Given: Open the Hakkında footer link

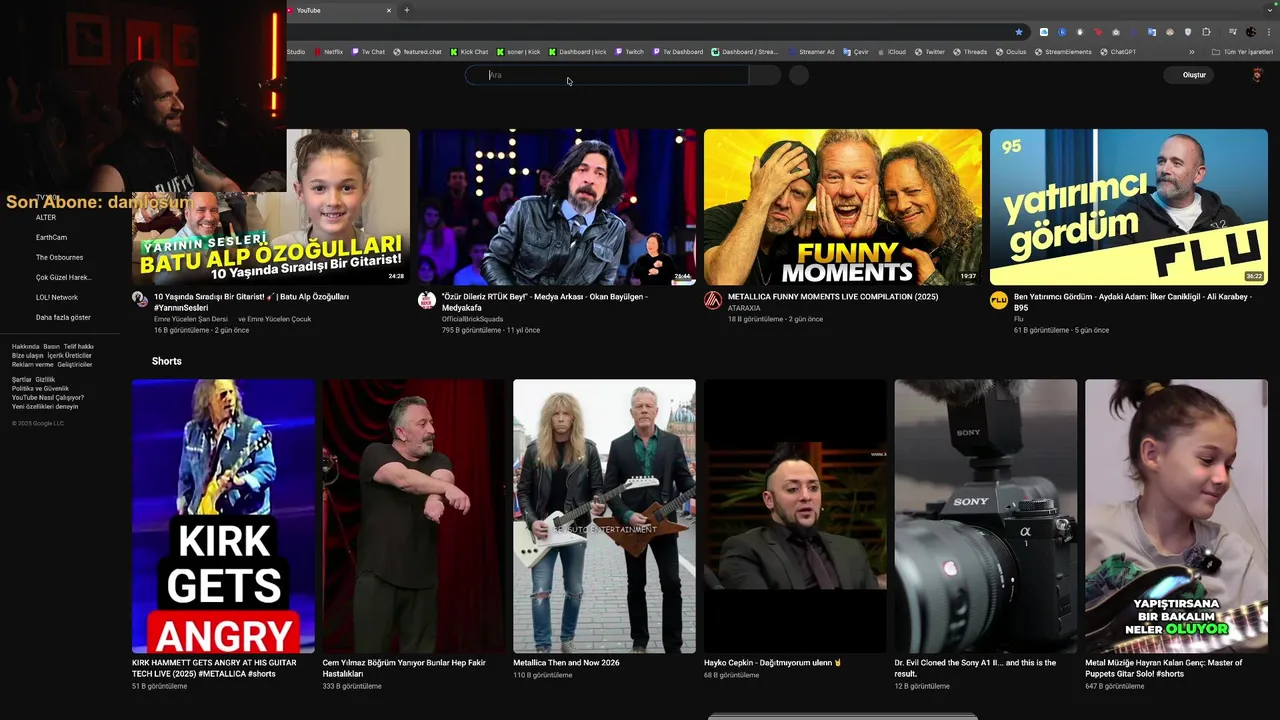Looking at the screenshot, I should click(26, 346).
